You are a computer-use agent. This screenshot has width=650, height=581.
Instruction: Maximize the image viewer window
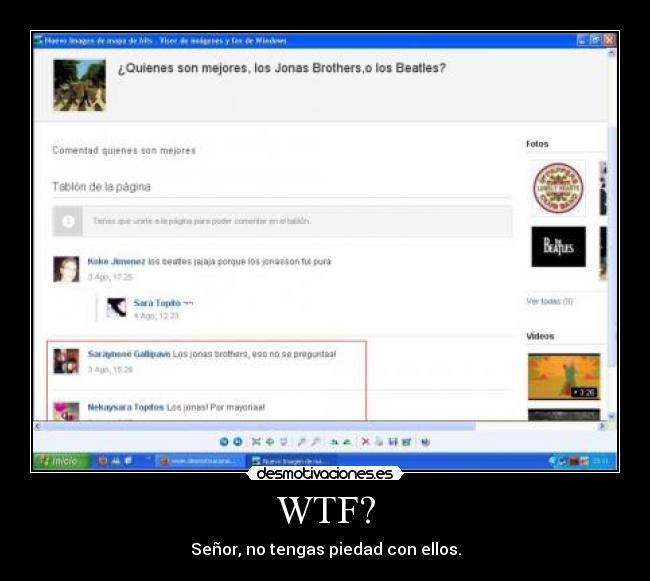click(596, 40)
